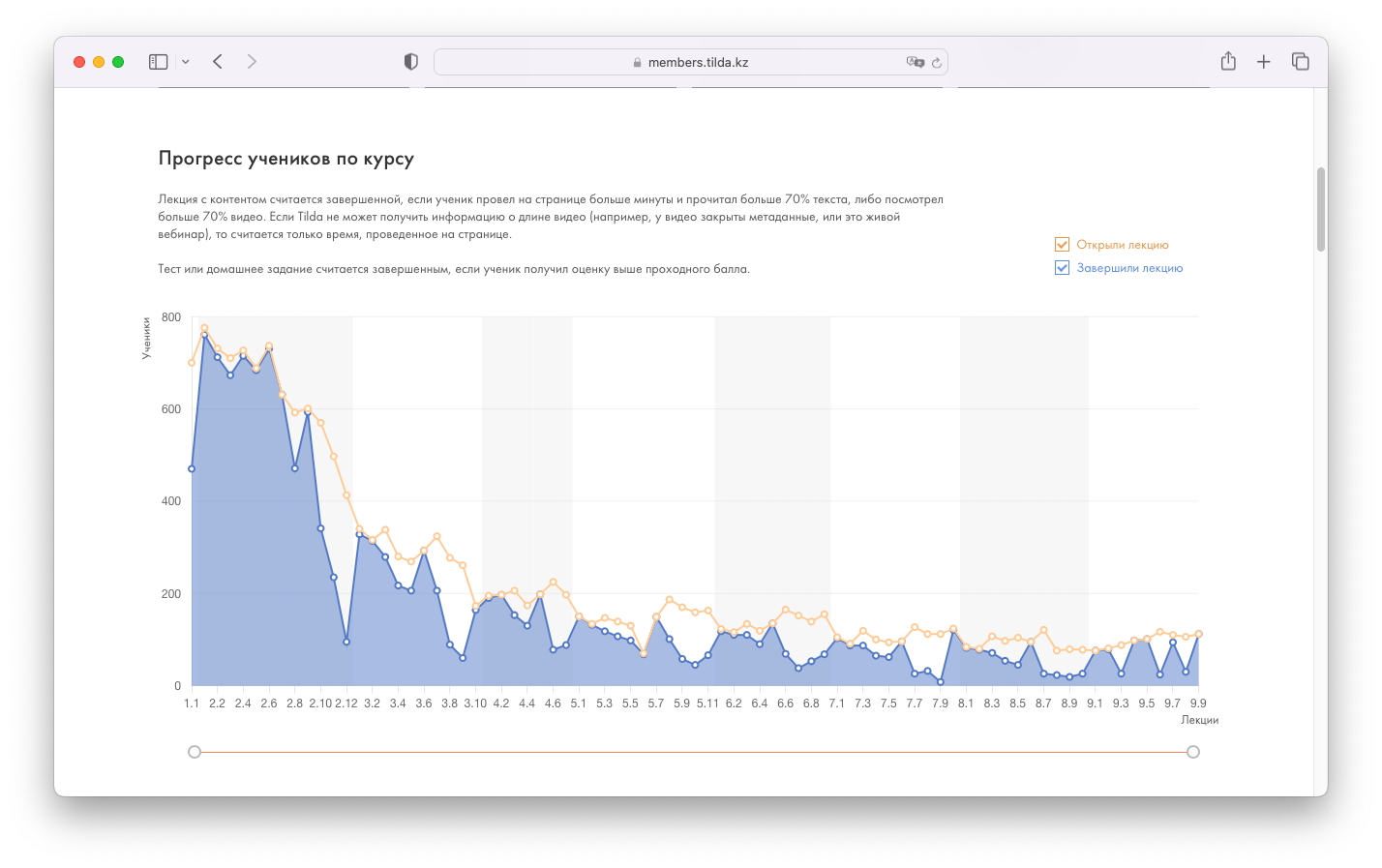Reload the page with the refresh icon
1382x868 pixels.
(x=937, y=62)
